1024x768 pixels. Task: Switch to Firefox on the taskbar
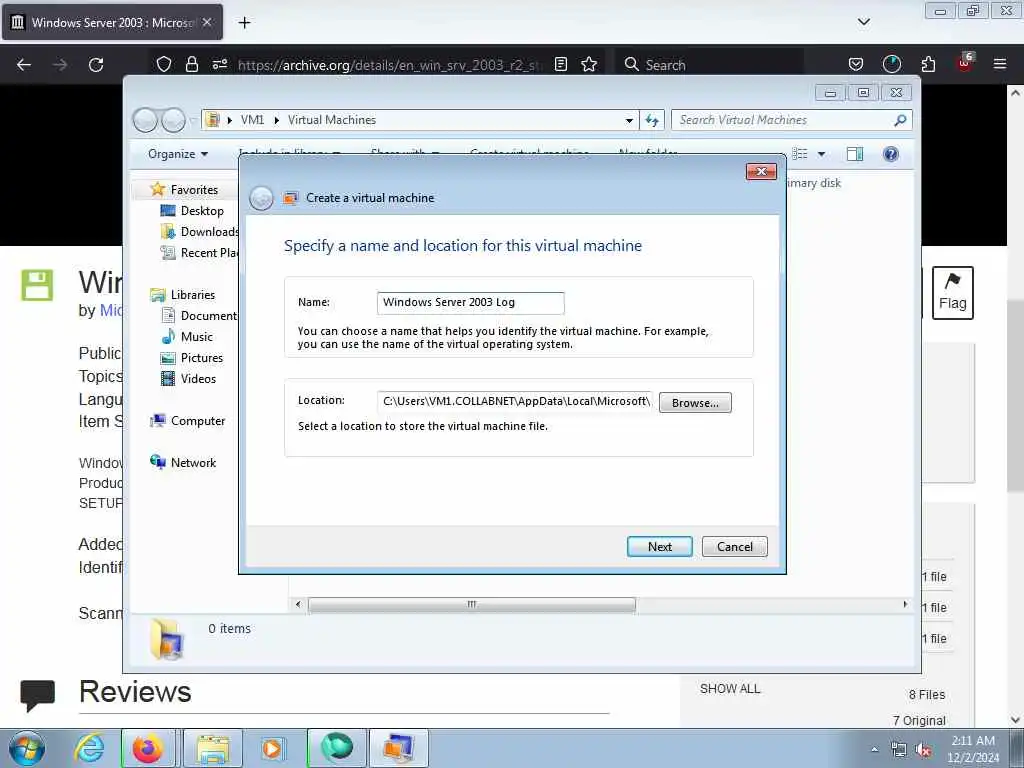click(148, 748)
